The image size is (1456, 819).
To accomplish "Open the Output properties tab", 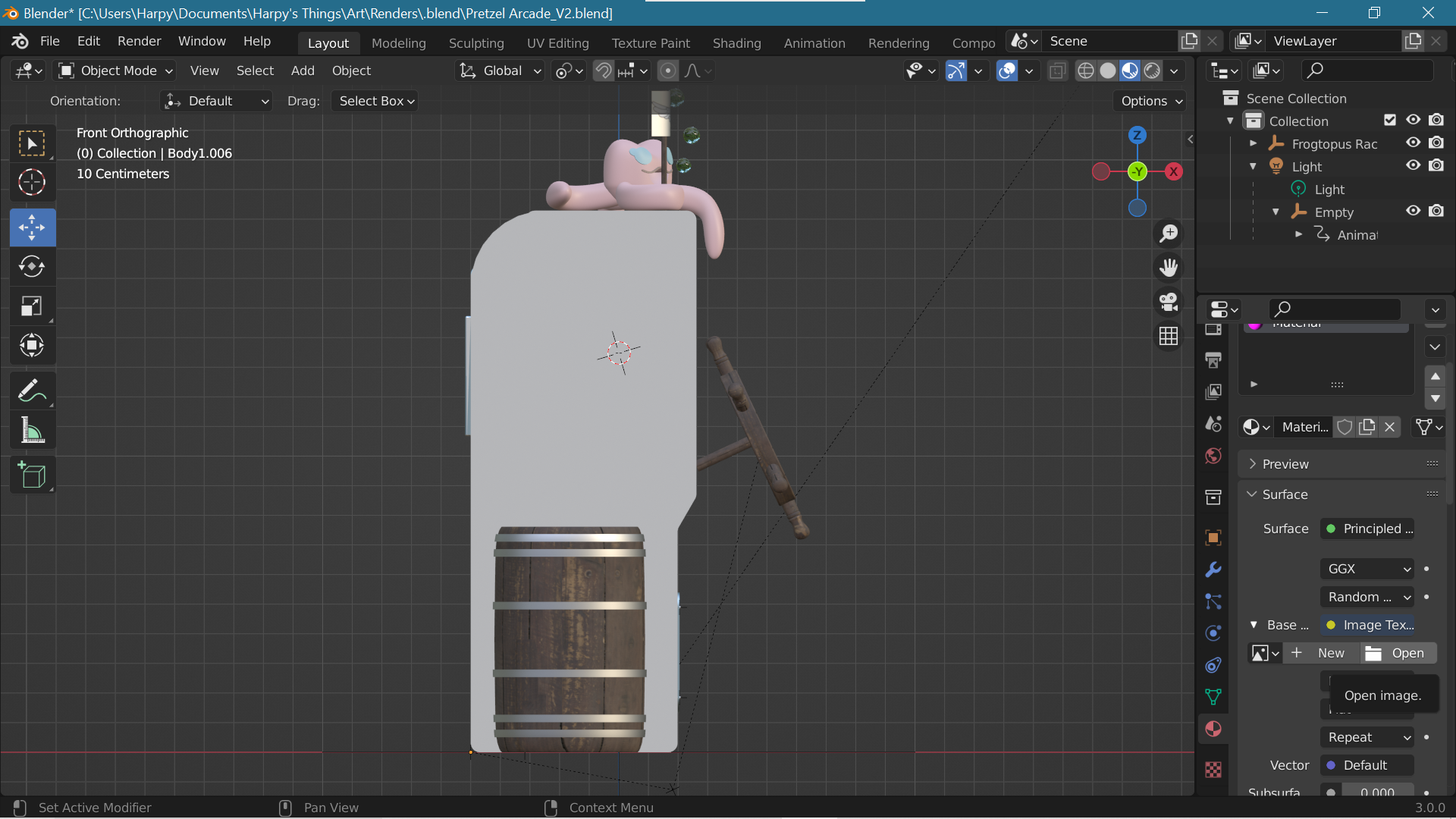I will (1213, 359).
